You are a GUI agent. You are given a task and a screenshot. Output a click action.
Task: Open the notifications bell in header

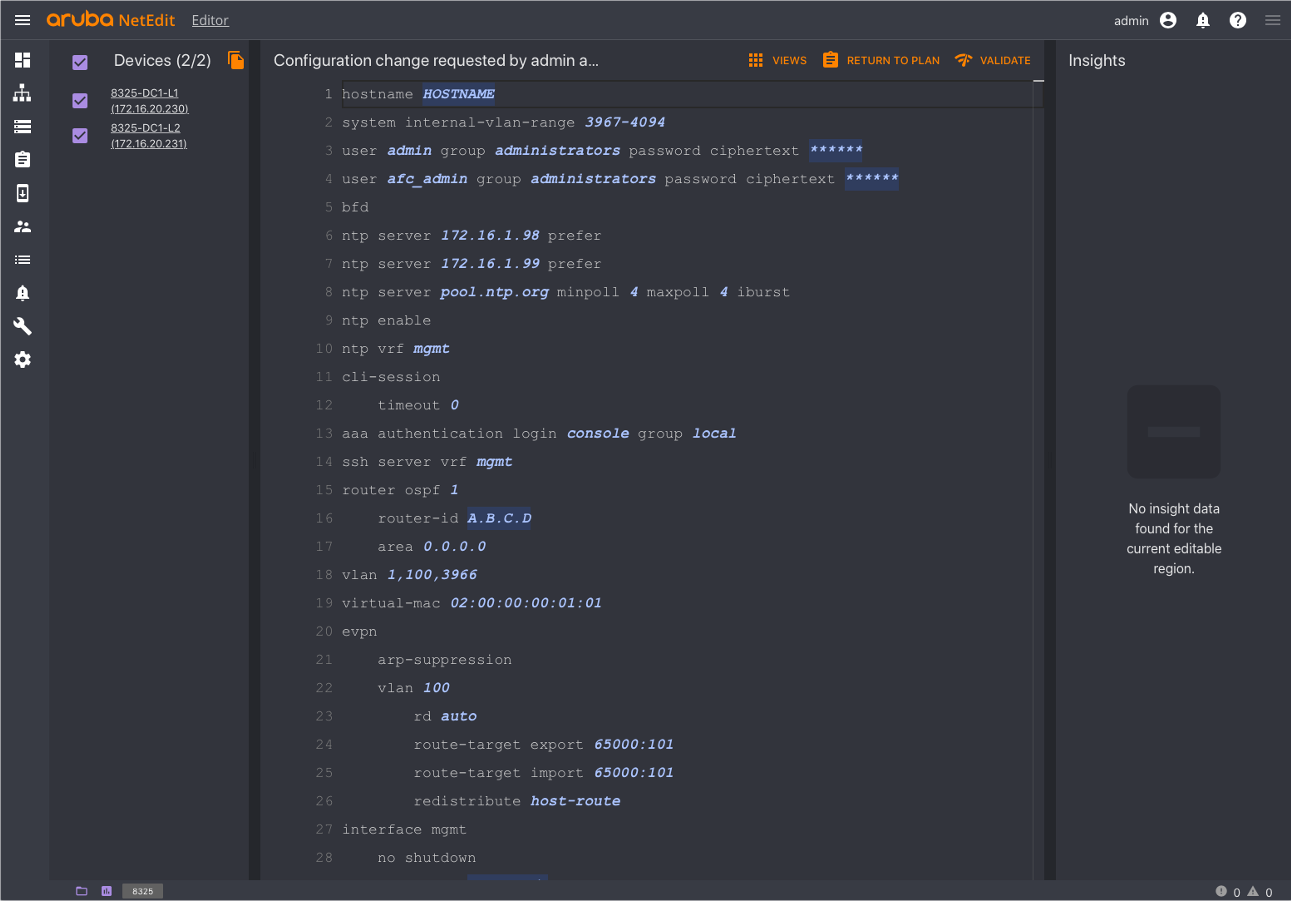tap(1203, 20)
